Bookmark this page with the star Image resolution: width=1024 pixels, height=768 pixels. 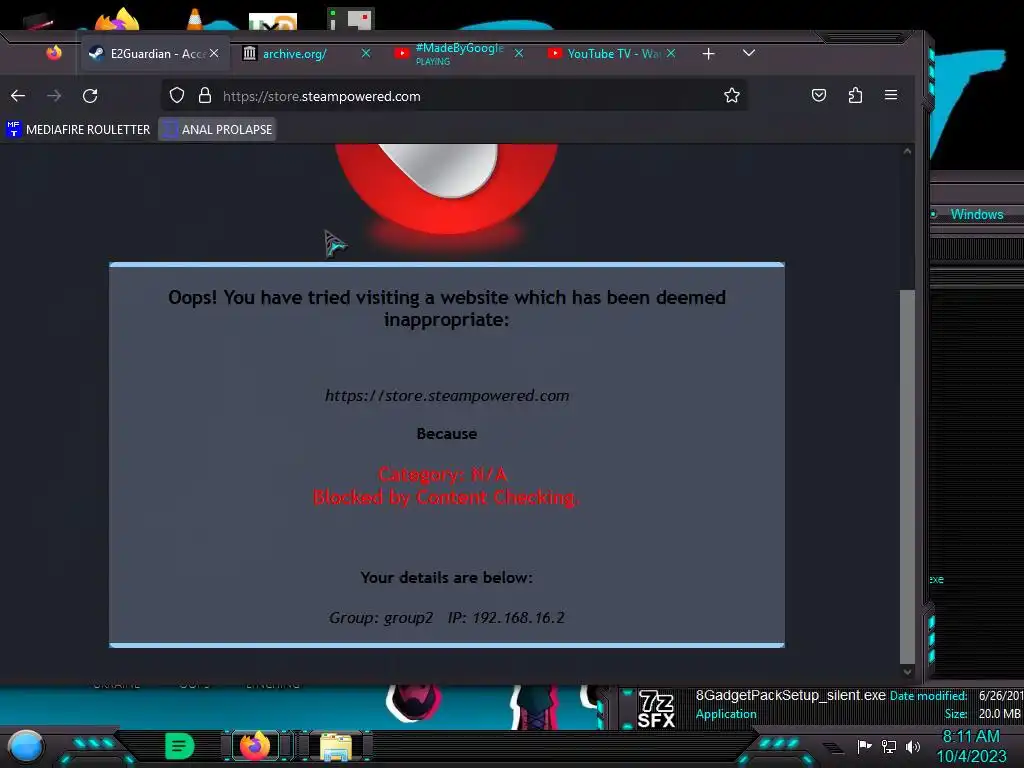[x=731, y=95]
